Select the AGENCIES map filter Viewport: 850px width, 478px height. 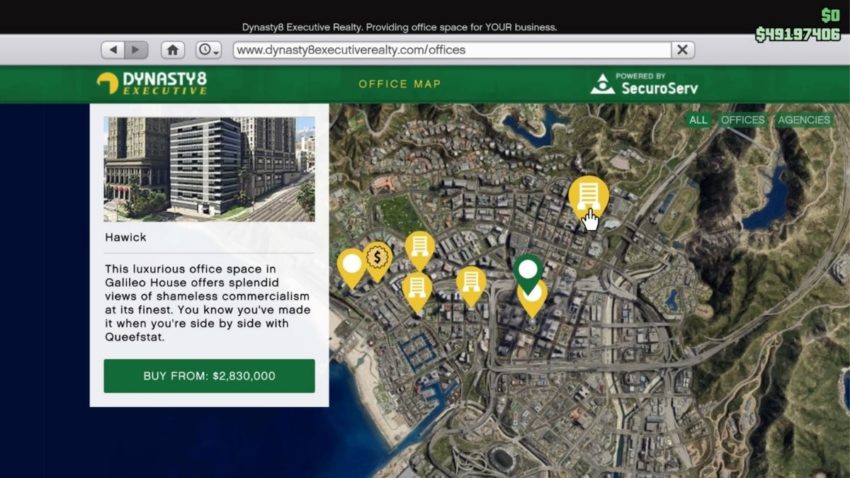(803, 120)
